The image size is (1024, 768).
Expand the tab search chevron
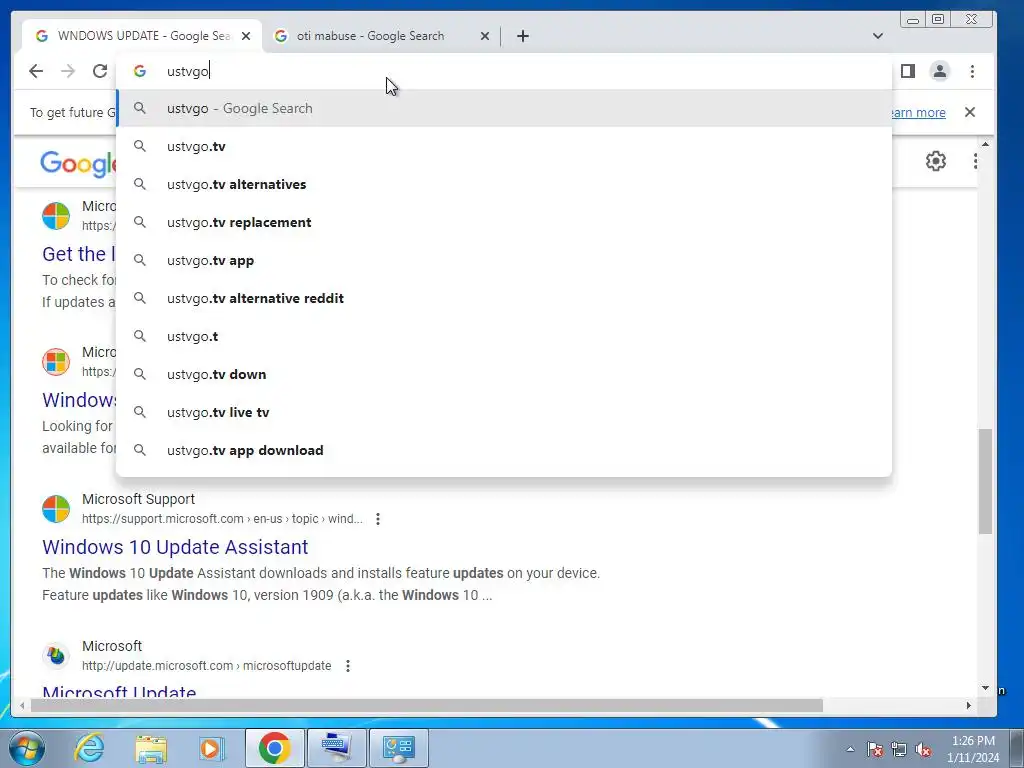[878, 36]
